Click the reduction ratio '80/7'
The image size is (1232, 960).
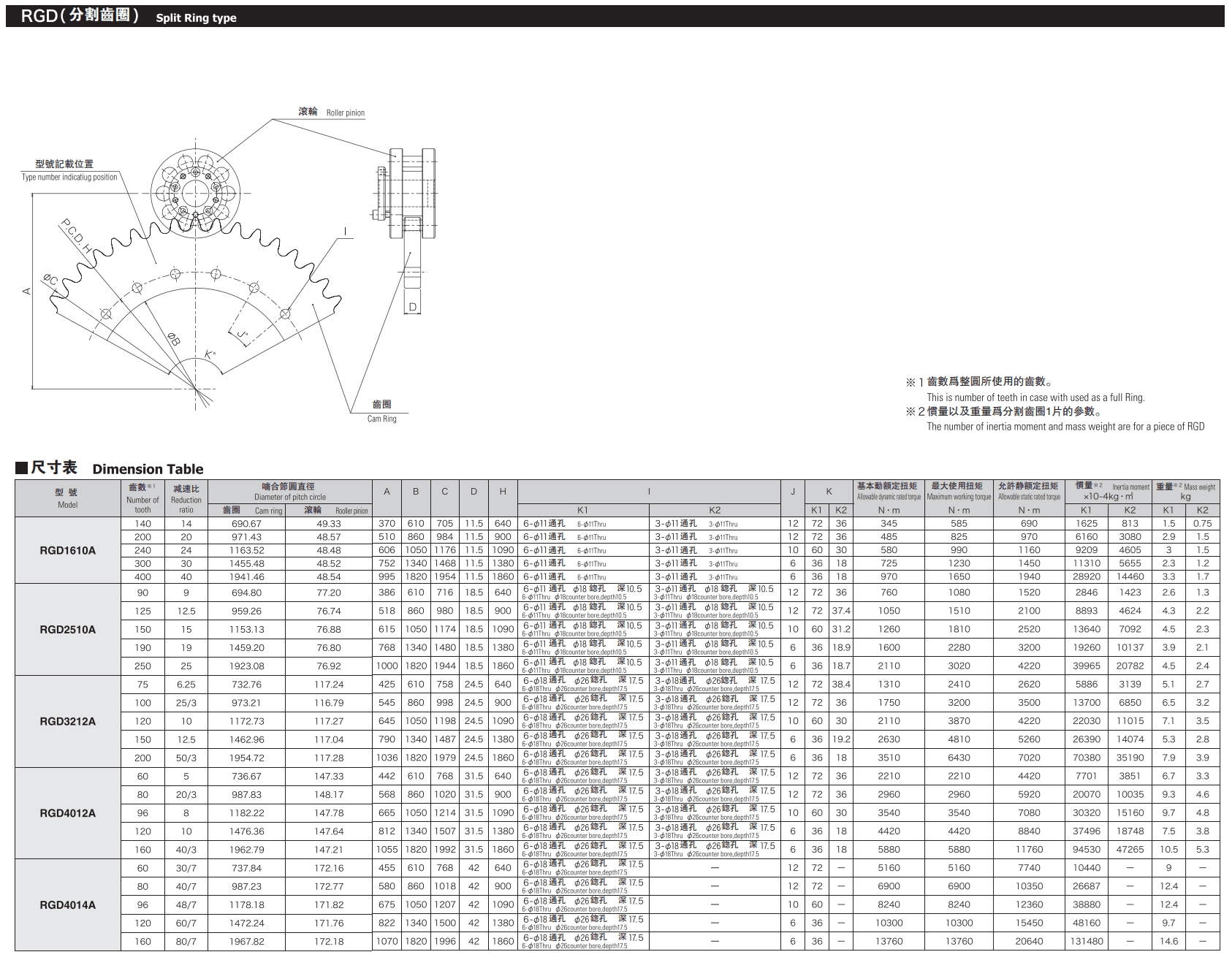pyautogui.click(x=186, y=942)
